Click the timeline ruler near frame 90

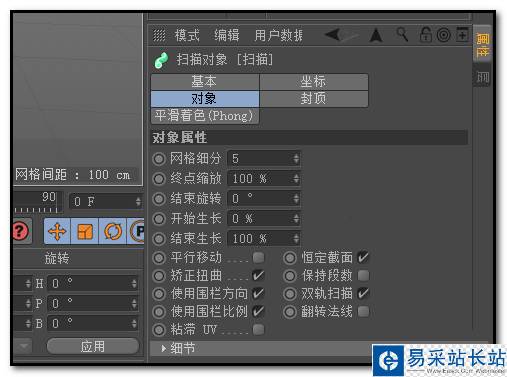pos(38,202)
